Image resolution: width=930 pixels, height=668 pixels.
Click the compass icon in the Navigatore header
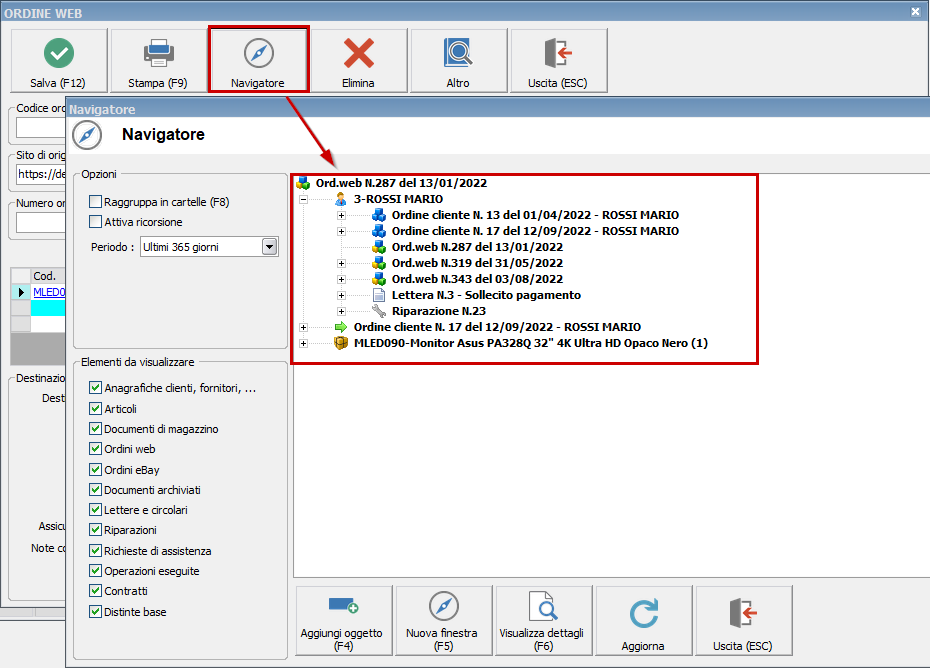coord(87,135)
